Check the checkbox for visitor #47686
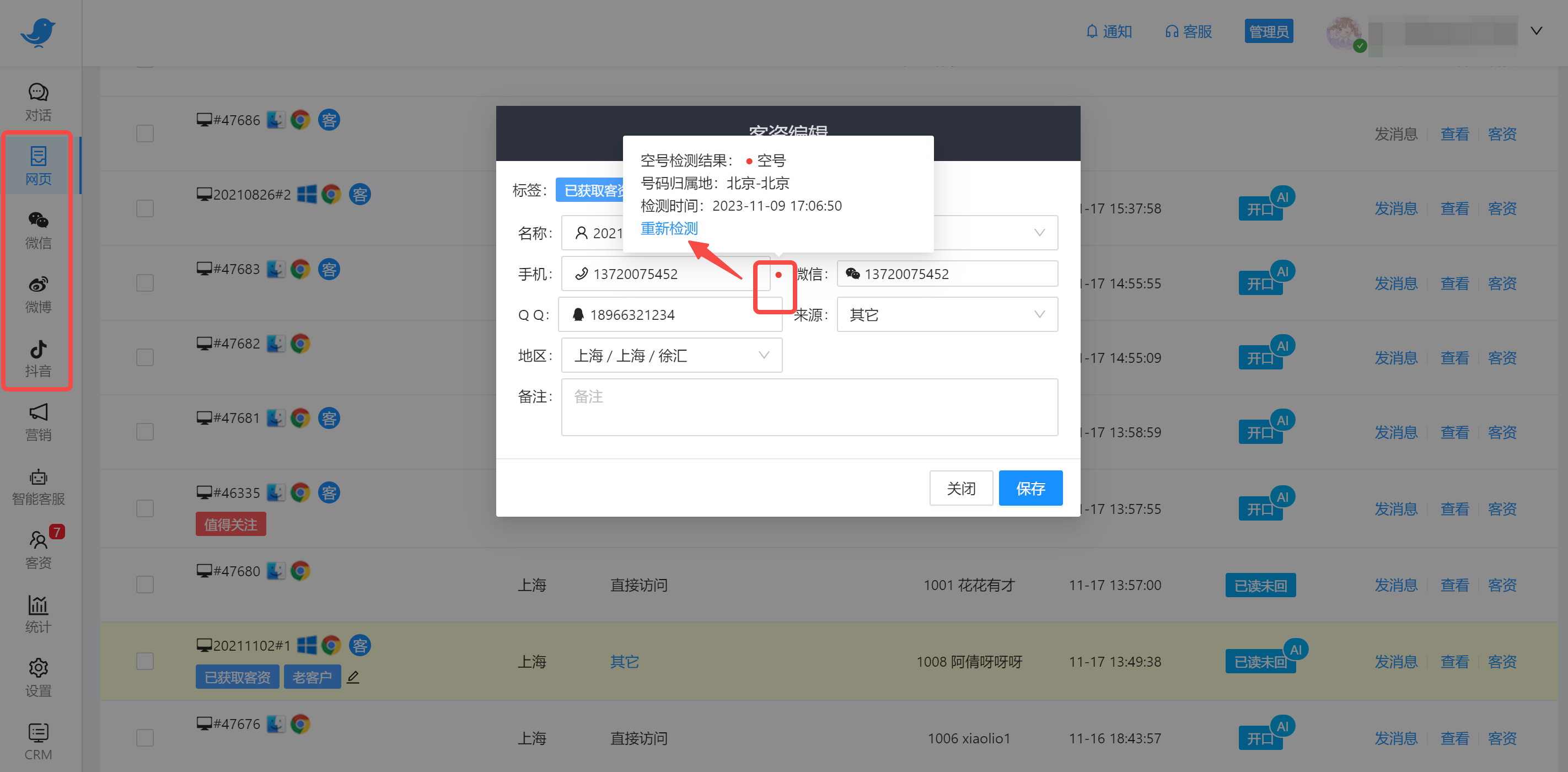 click(145, 133)
